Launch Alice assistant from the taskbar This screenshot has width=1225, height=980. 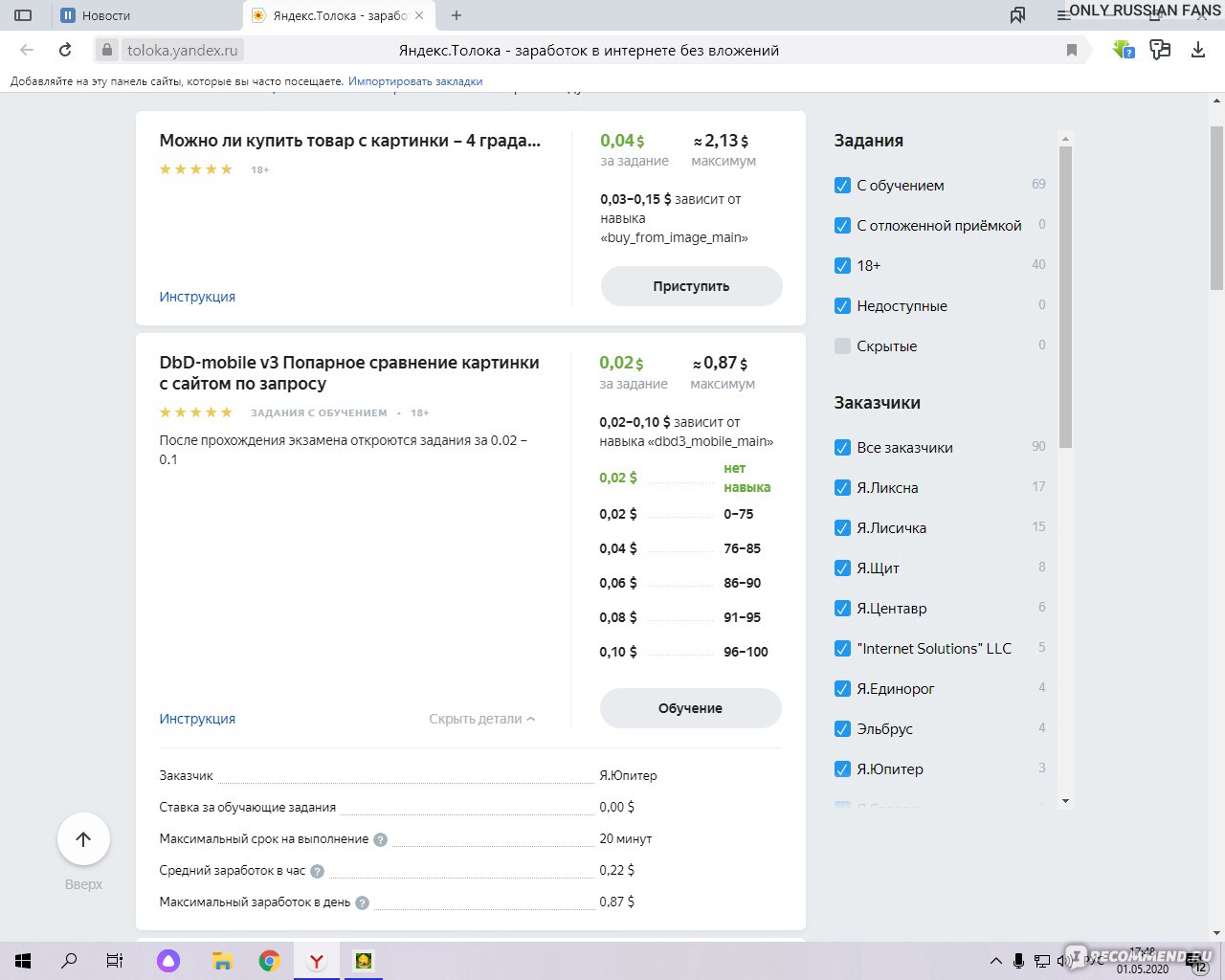click(x=168, y=961)
